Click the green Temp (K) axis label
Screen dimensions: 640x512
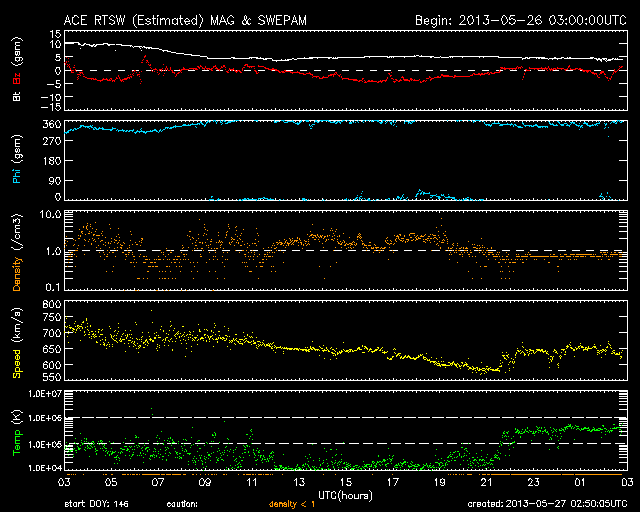17,431
